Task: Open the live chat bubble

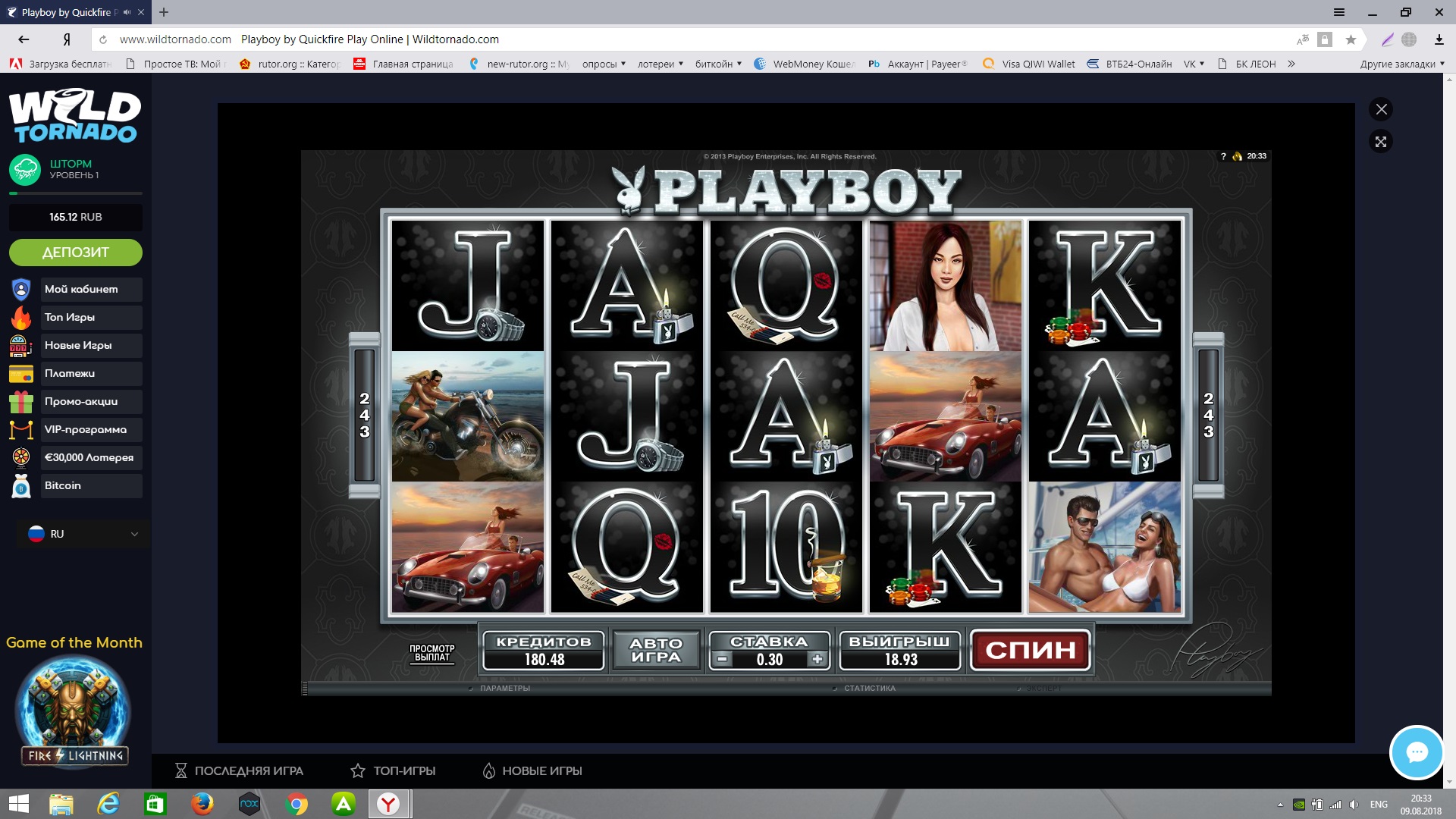Action: pyautogui.click(x=1416, y=752)
